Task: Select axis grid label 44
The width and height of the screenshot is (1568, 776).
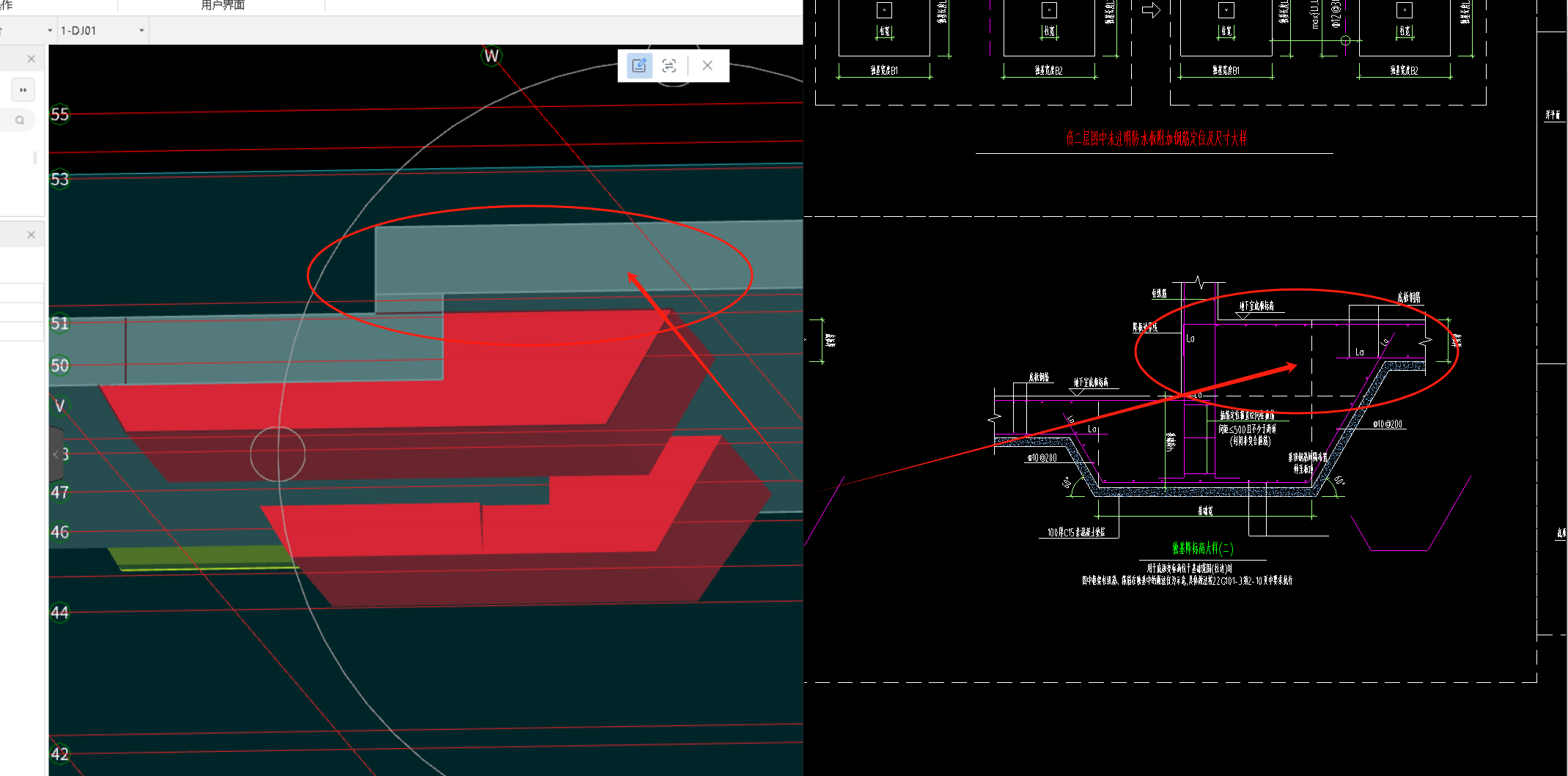Action: (59, 613)
